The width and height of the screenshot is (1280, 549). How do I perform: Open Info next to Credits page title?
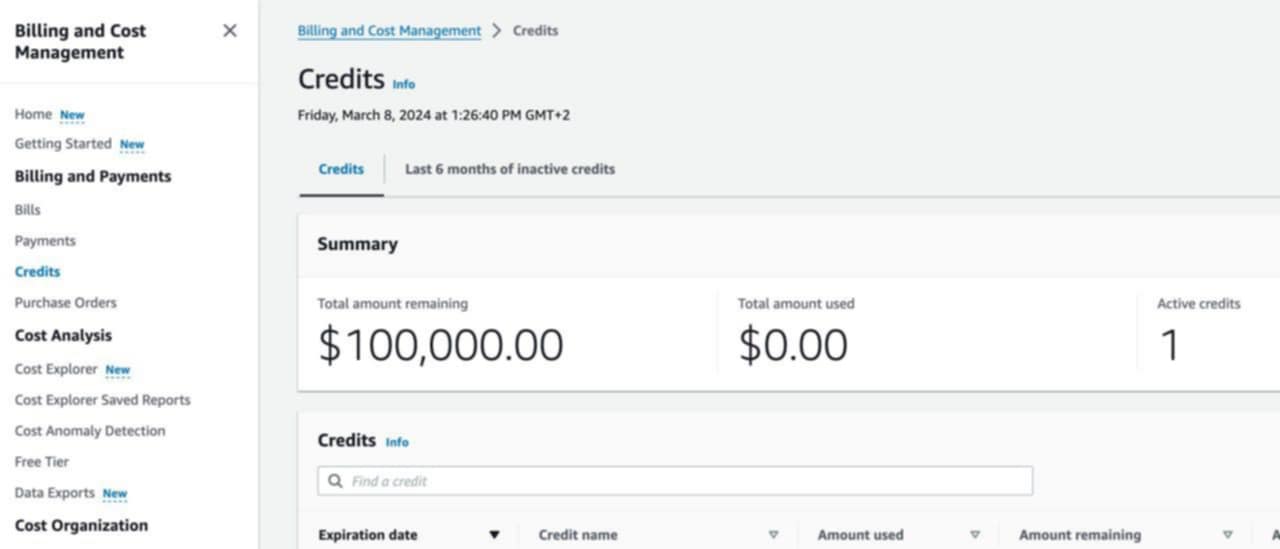point(403,84)
